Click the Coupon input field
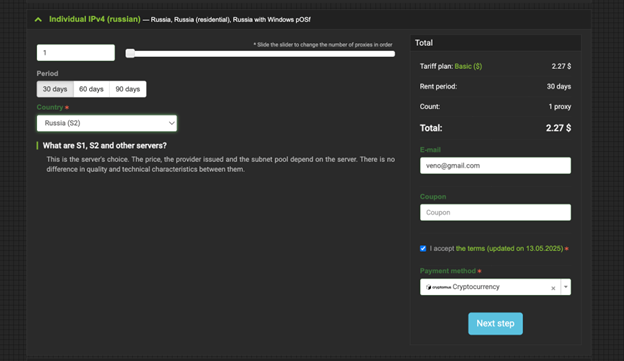Screen dimensions: 624x361 [x=495, y=213]
